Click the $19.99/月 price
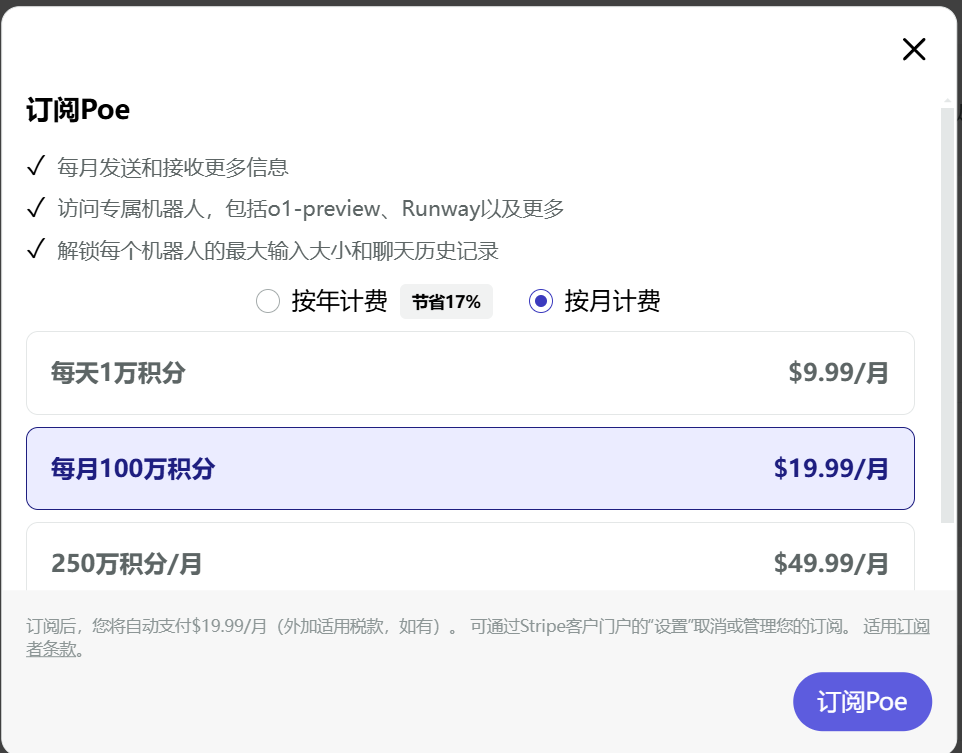This screenshot has height=753, width=962. coord(831,469)
